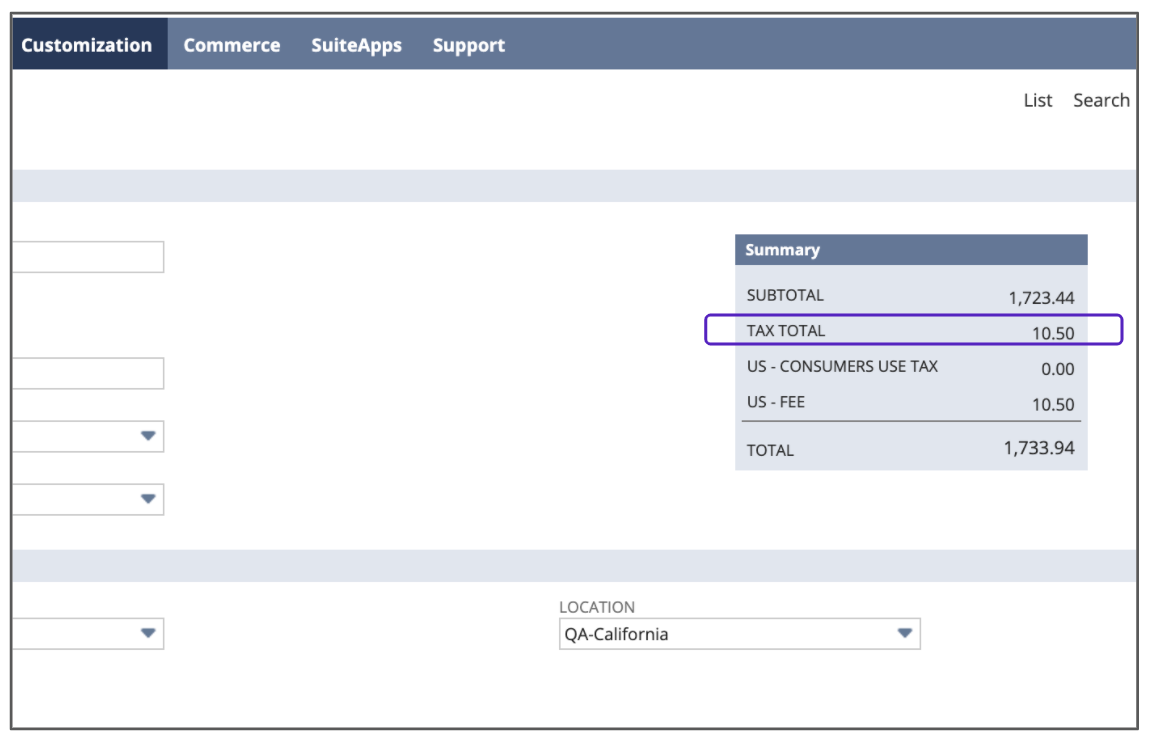Click the total amount 1,733.94
The width and height of the screenshot is (1154, 740).
click(x=1039, y=449)
